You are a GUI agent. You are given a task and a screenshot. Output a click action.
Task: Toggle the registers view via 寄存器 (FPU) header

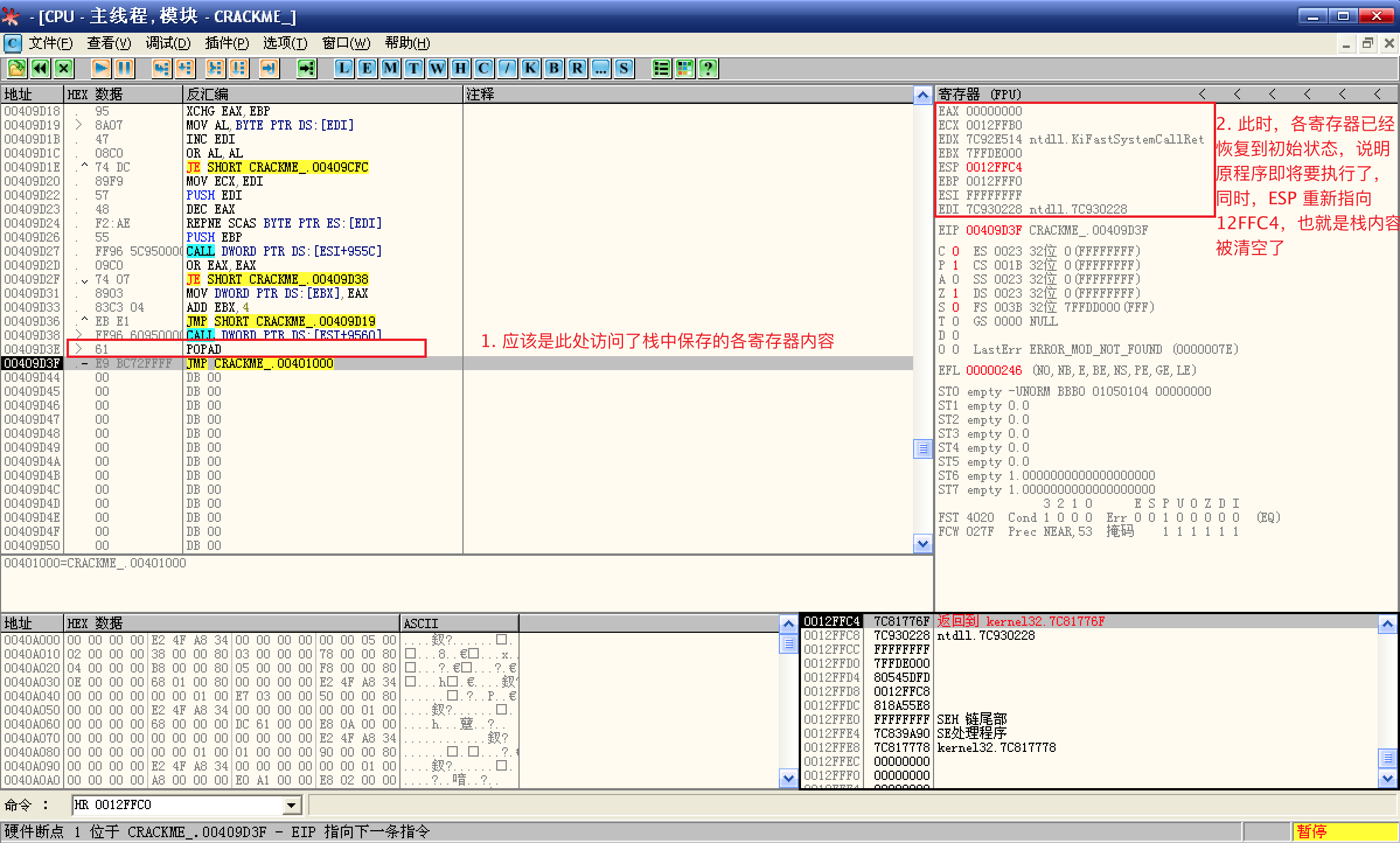(980, 94)
